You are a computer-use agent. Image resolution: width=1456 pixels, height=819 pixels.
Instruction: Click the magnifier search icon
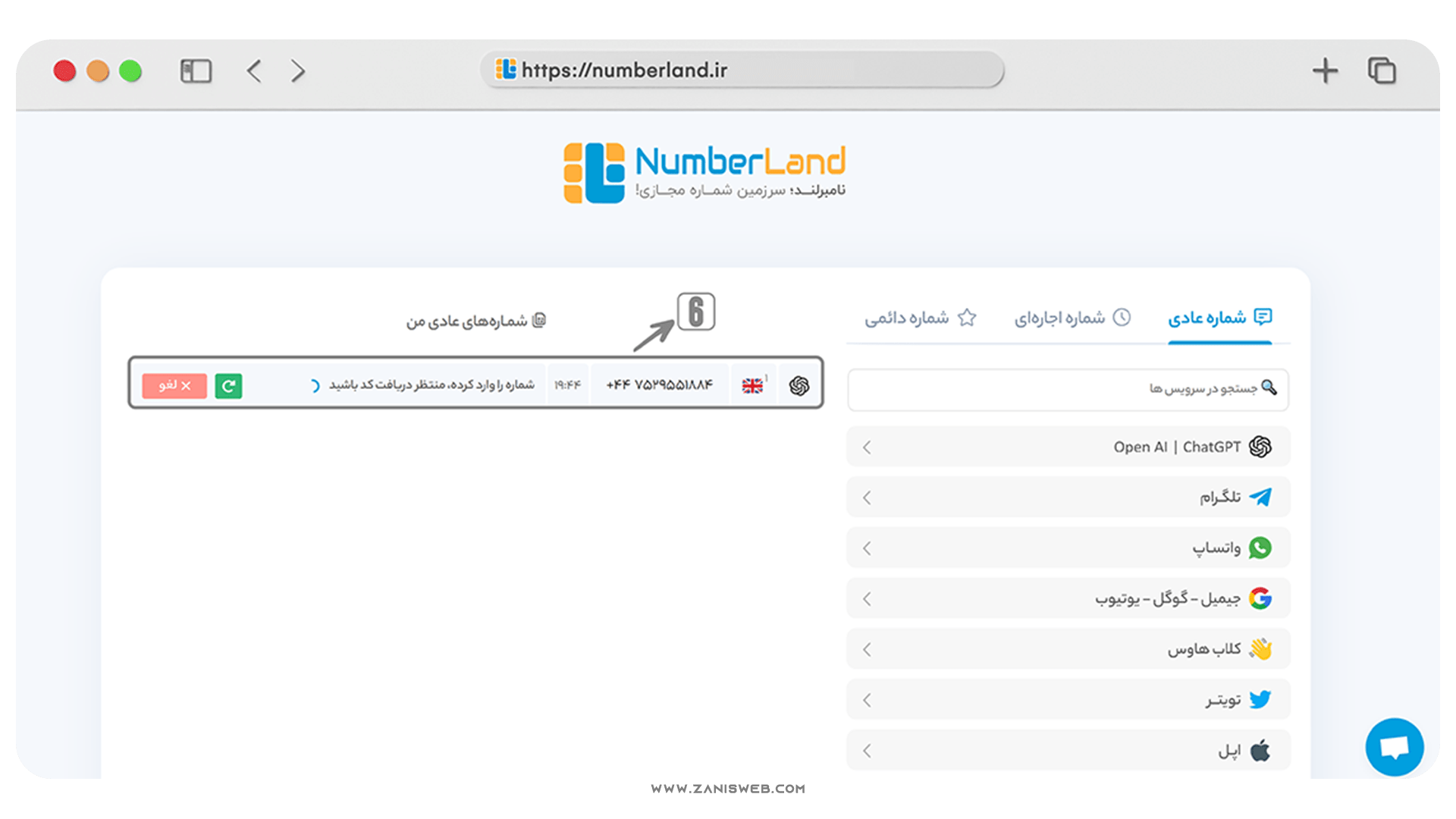coord(1269,388)
